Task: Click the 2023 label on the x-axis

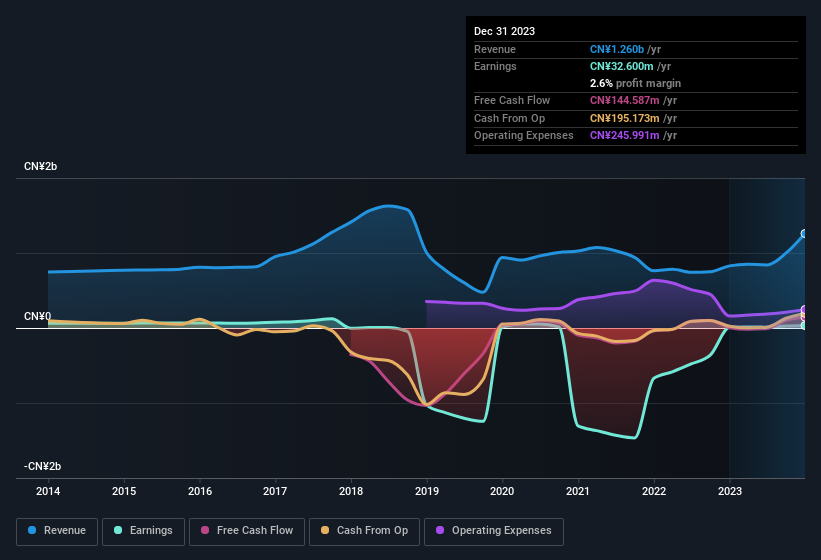Action: 730,491
